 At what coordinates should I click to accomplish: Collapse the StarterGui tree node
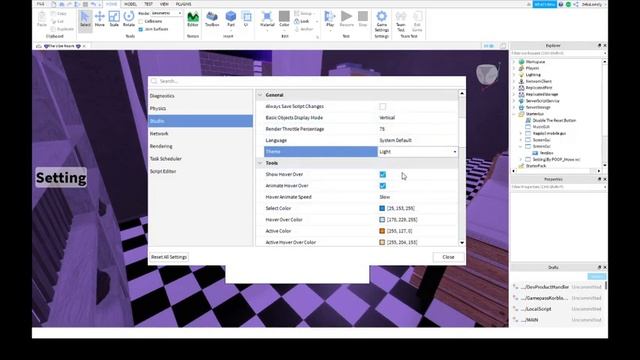(x=514, y=114)
